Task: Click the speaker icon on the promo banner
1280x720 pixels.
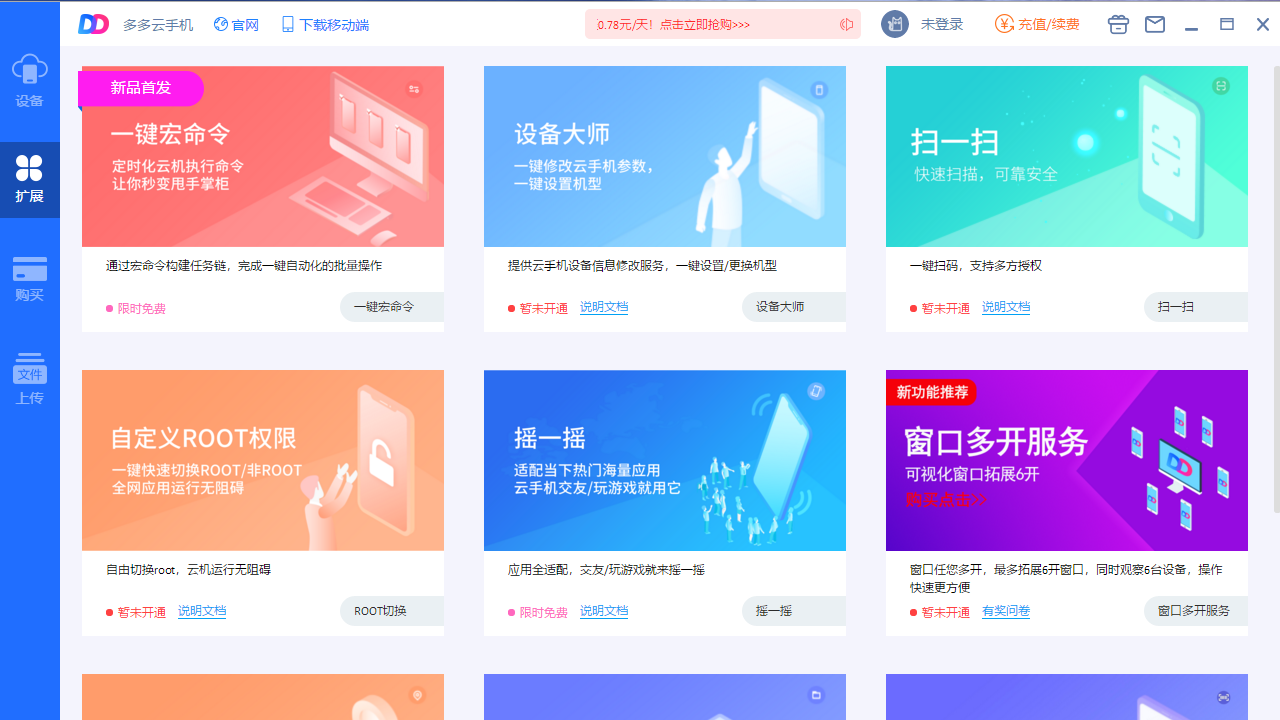Action: (846, 24)
